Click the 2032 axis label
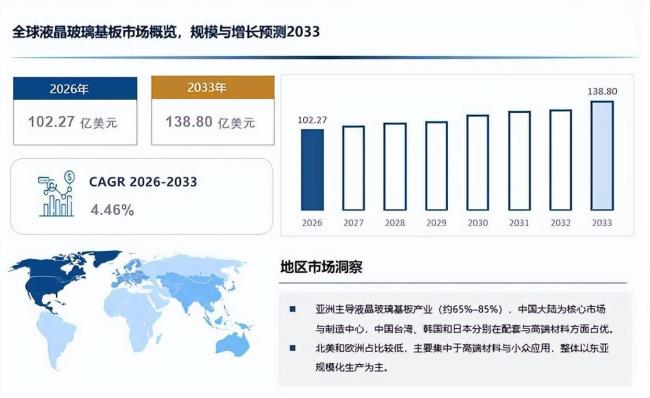The width and height of the screenshot is (650, 398). click(560, 223)
